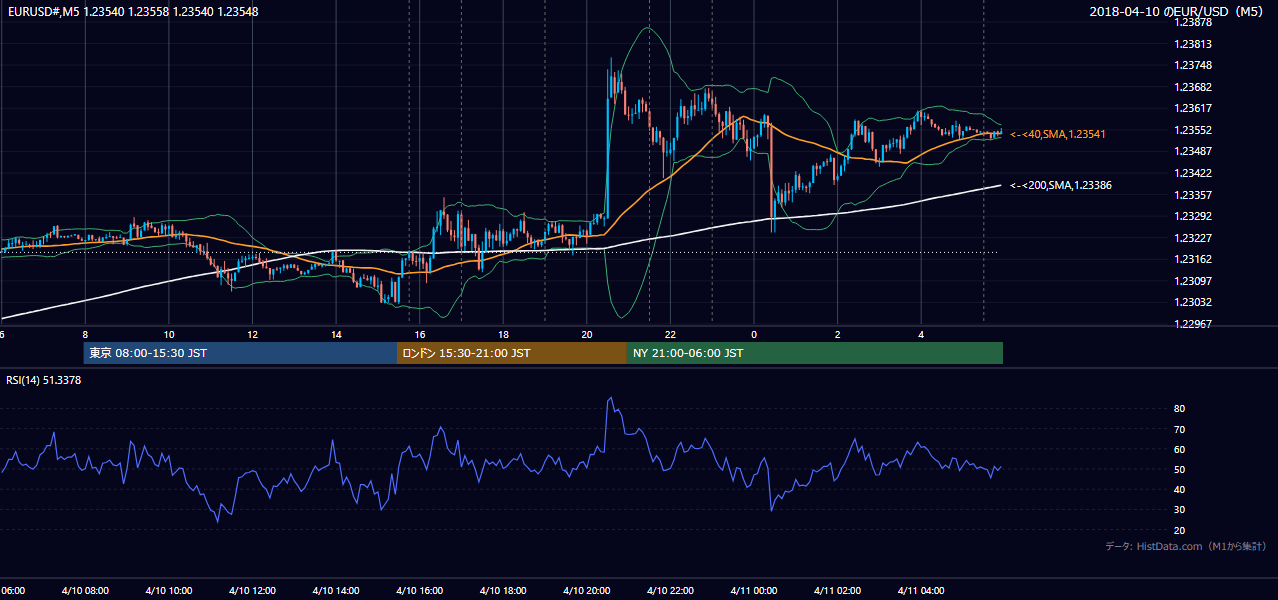Image resolution: width=1278 pixels, height=600 pixels.
Task: Click price axis value 1.23617
Action: click(1193, 109)
